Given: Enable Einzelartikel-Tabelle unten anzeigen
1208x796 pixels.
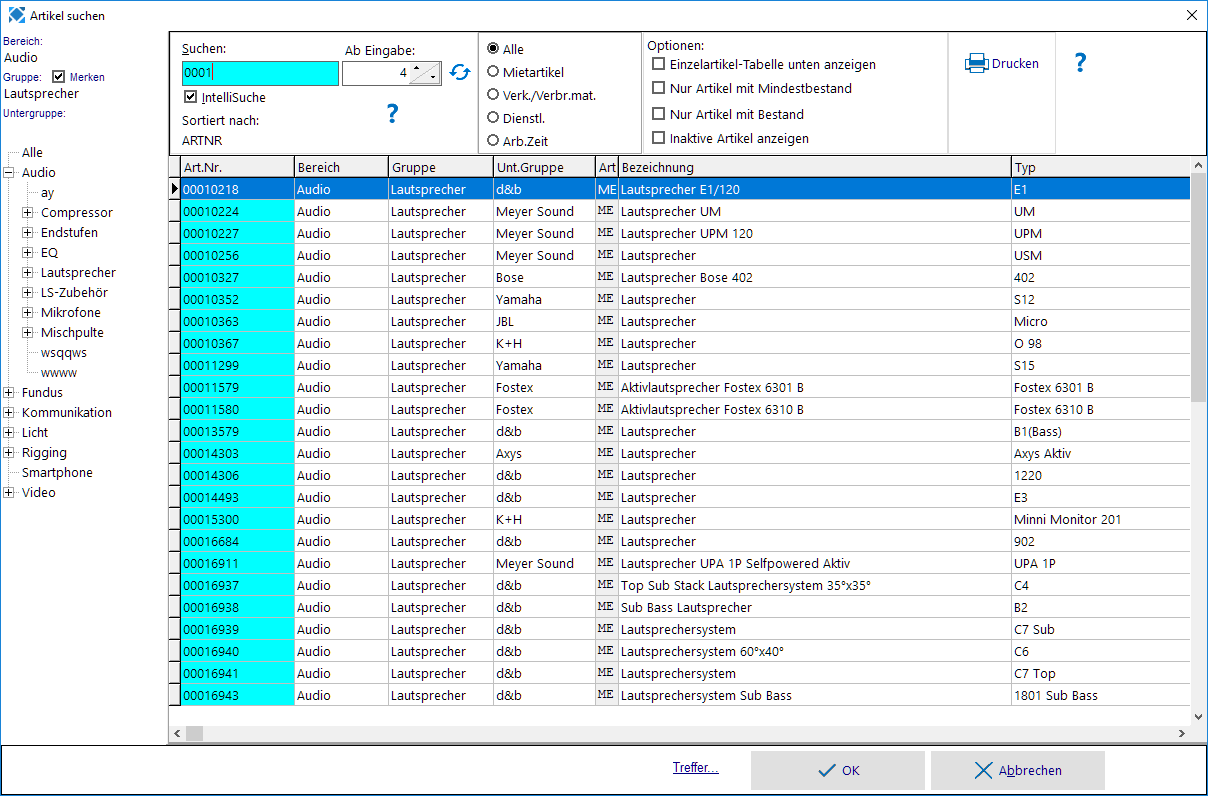Looking at the screenshot, I should pyautogui.click(x=658, y=64).
